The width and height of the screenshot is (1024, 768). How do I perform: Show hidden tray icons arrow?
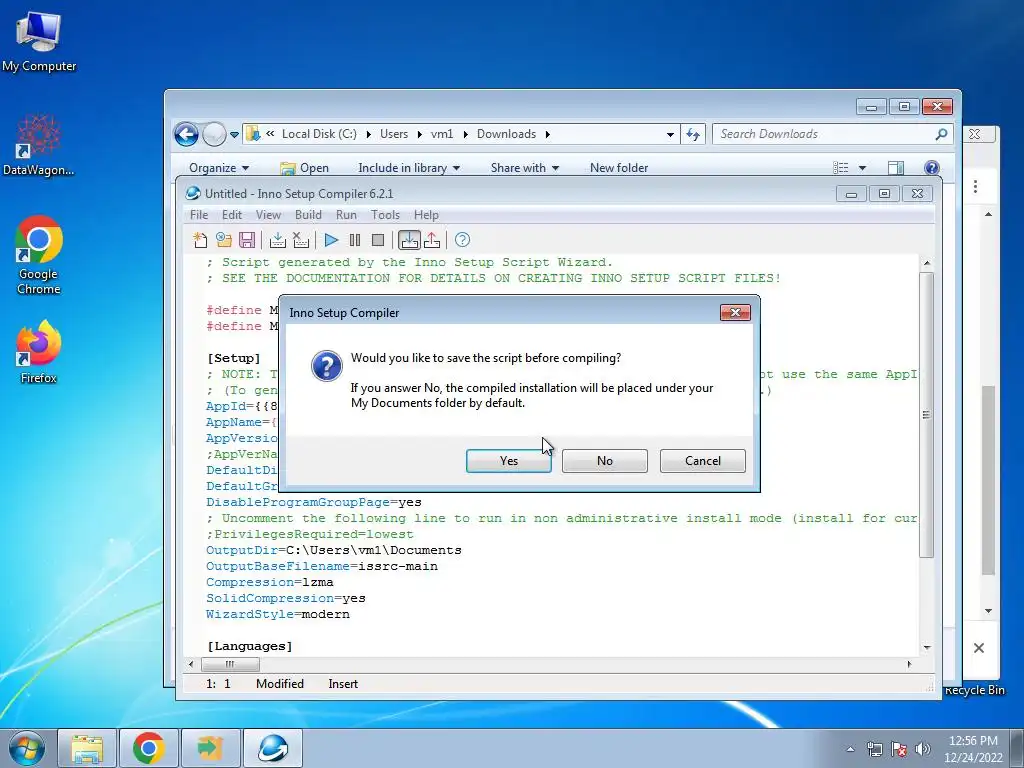850,749
